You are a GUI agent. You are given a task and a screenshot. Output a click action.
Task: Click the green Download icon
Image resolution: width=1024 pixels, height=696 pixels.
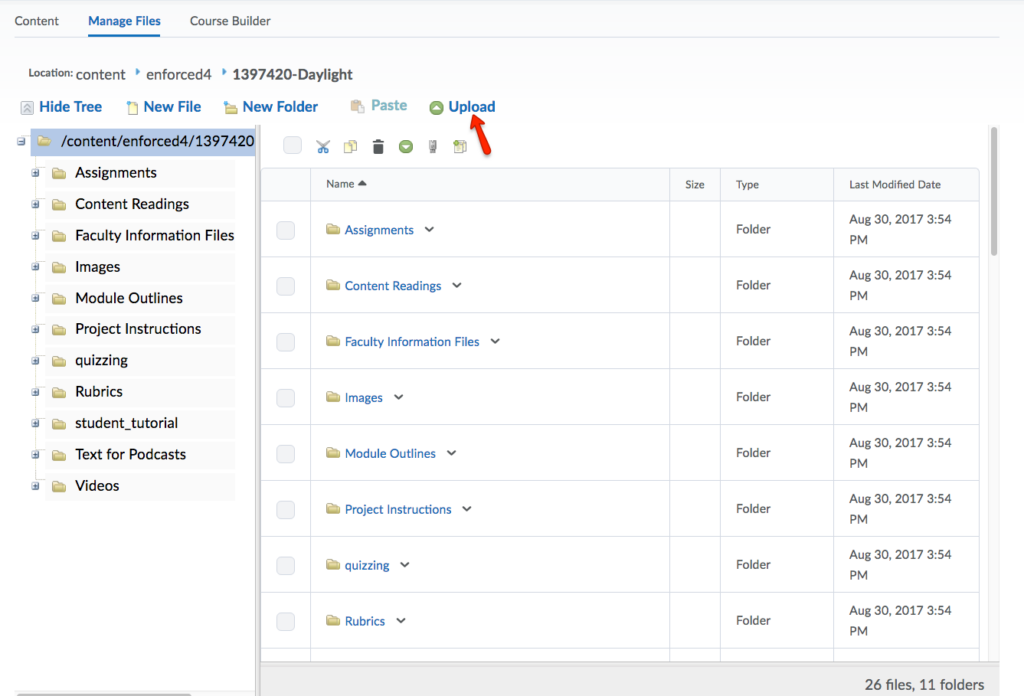pos(406,147)
